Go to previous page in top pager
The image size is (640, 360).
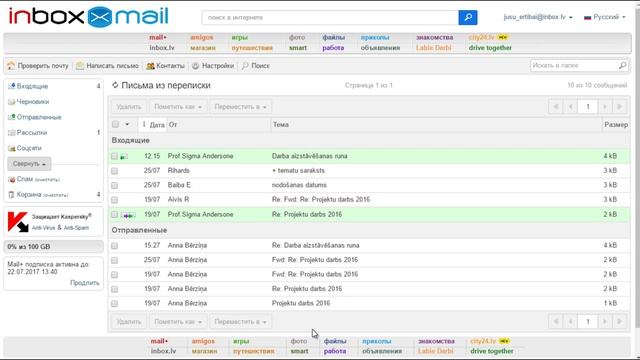coord(570,107)
